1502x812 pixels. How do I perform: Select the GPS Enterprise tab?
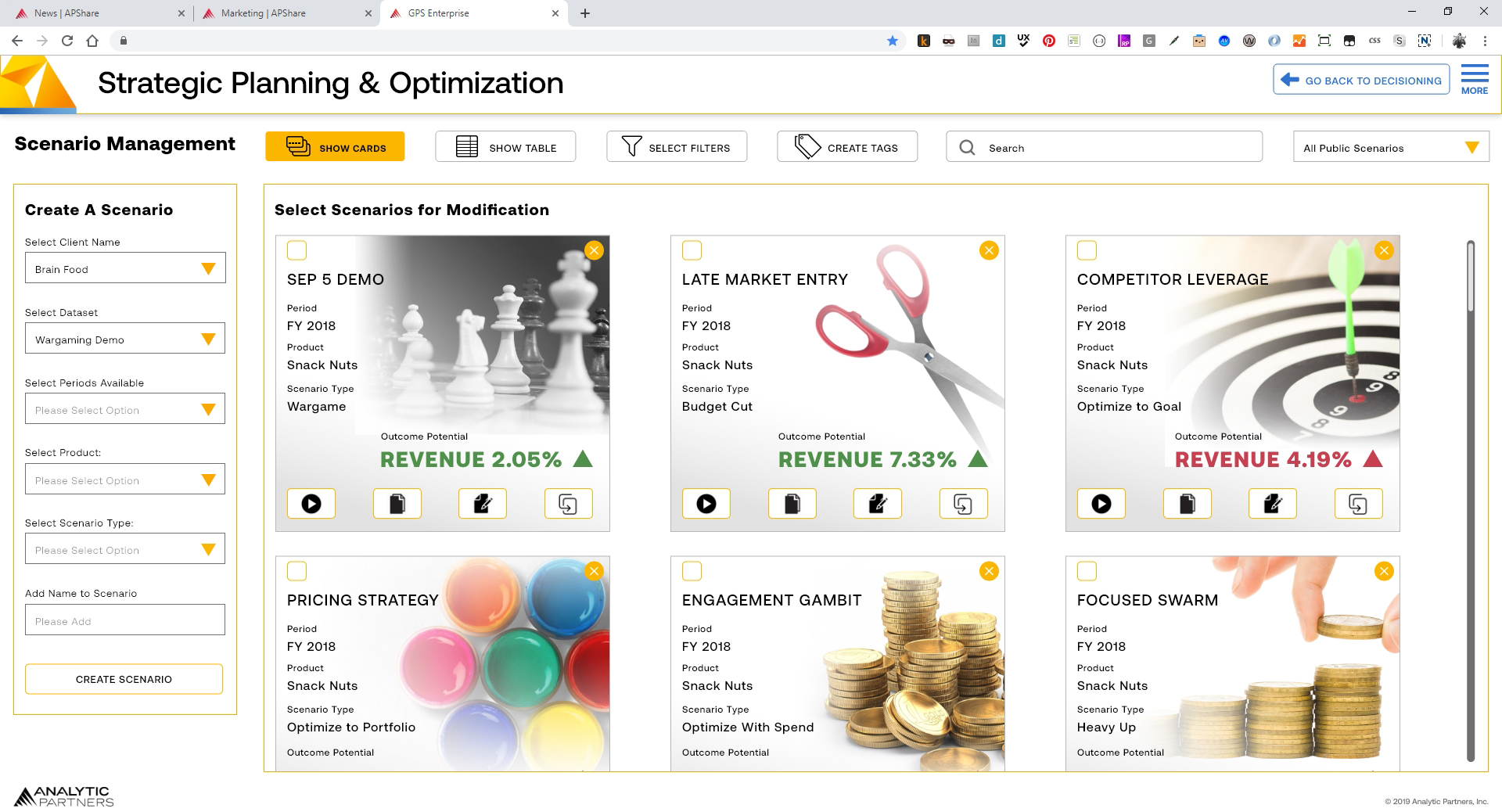click(x=474, y=13)
